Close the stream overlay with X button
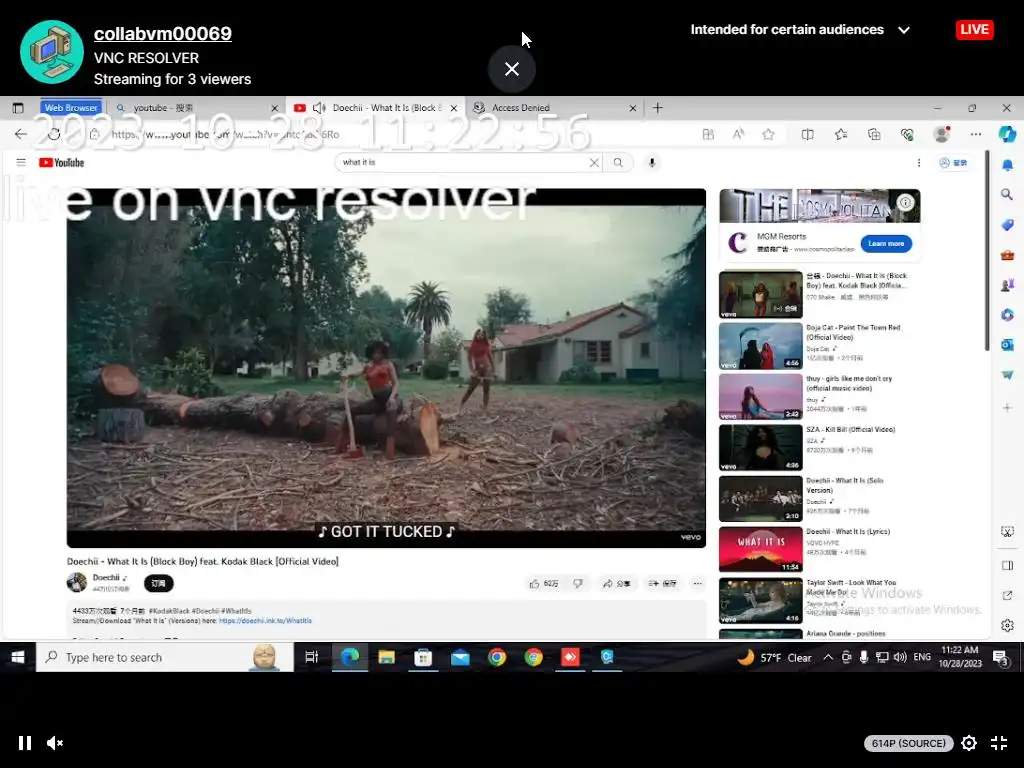 pos(512,69)
